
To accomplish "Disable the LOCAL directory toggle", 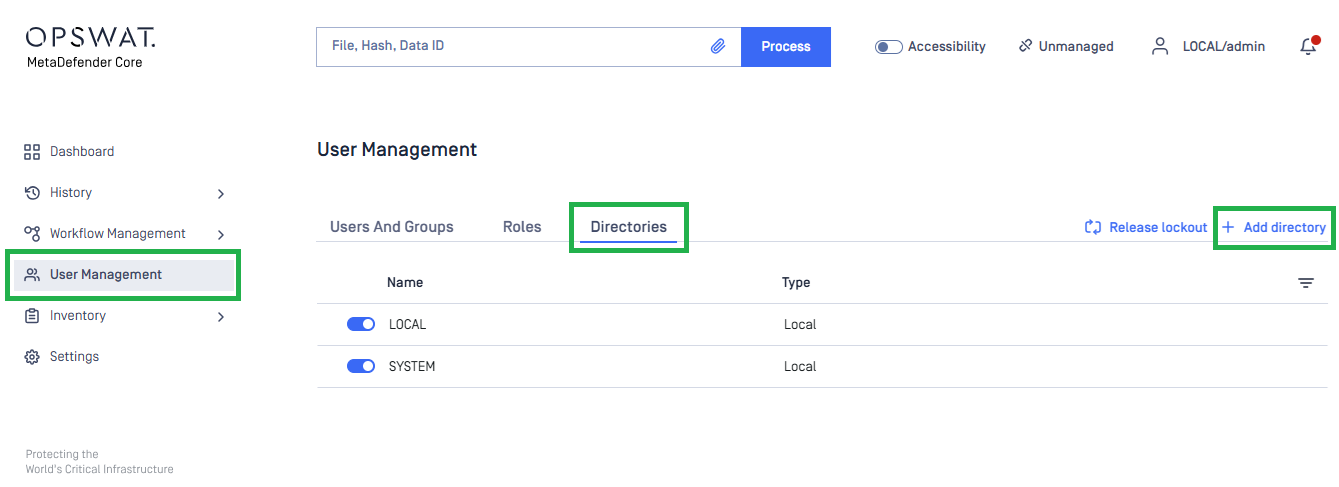I will click(360, 324).
